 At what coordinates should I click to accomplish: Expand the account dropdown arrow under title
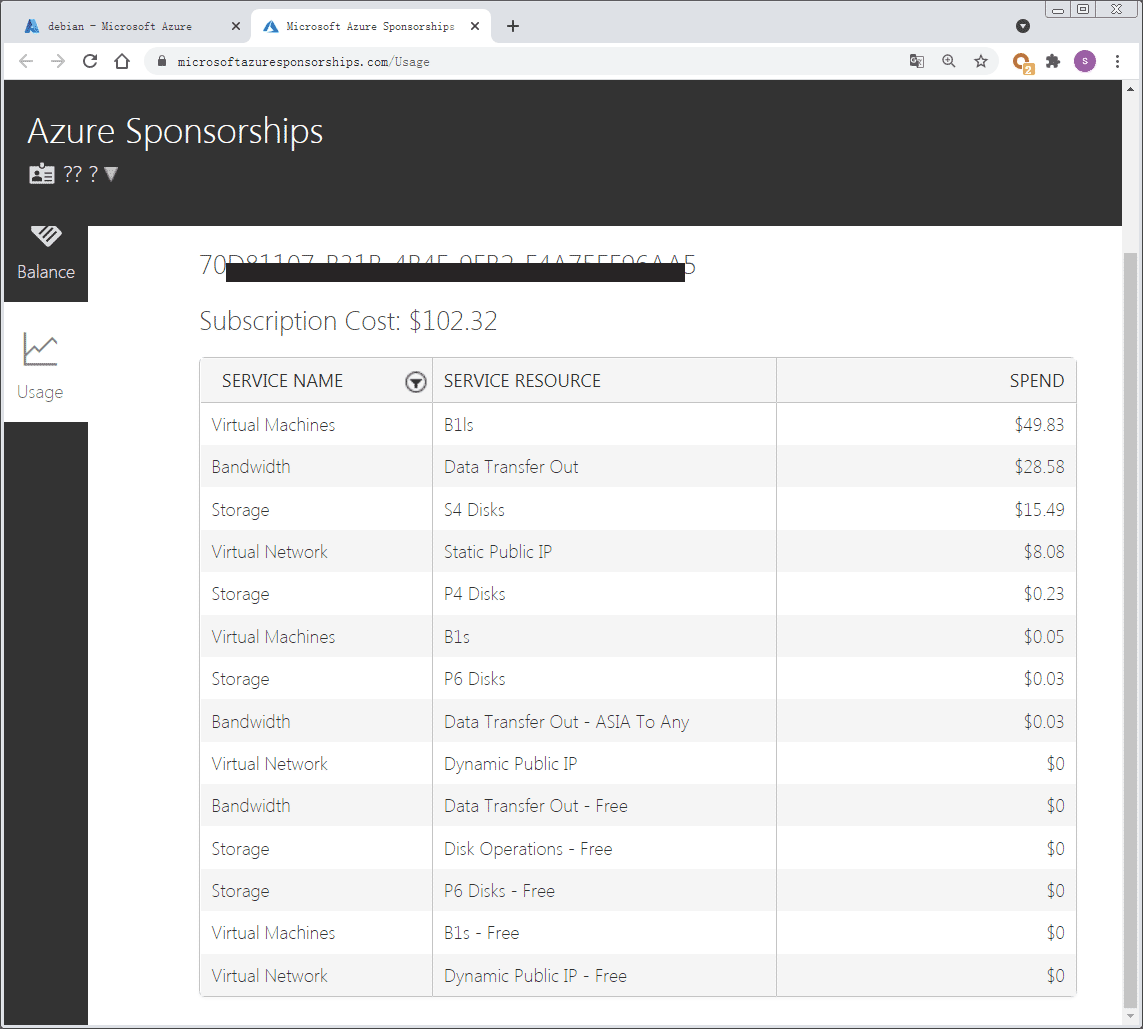(x=111, y=174)
